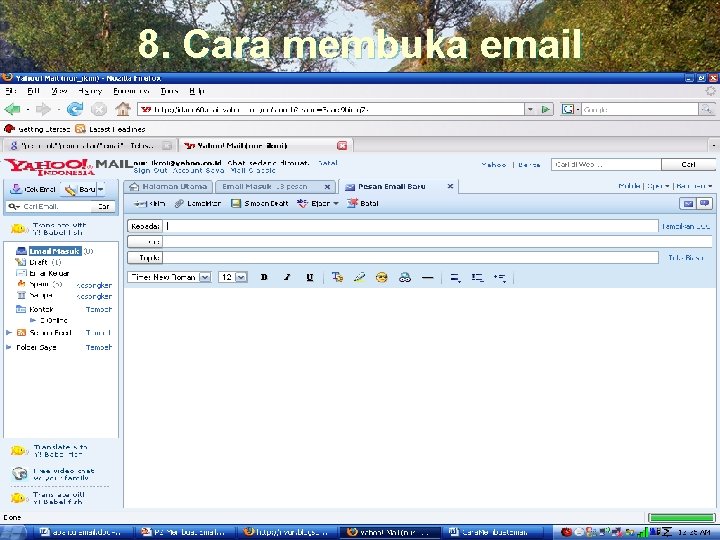Attach a file with Lampirkan paperclip
This screenshot has width=720, height=540.
click(x=198, y=203)
